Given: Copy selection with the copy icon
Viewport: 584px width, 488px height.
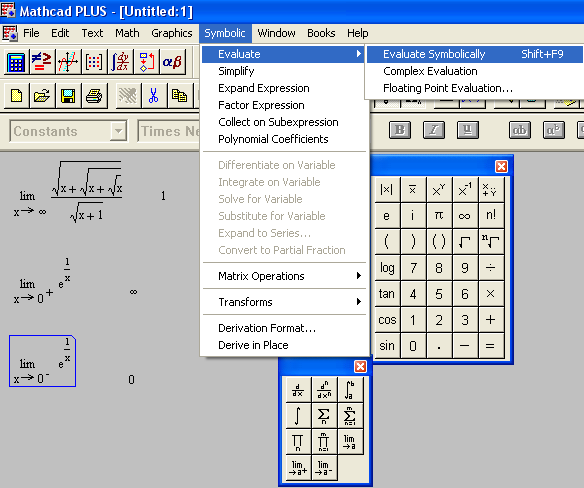Looking at the screenshot, I should point(180,96).
